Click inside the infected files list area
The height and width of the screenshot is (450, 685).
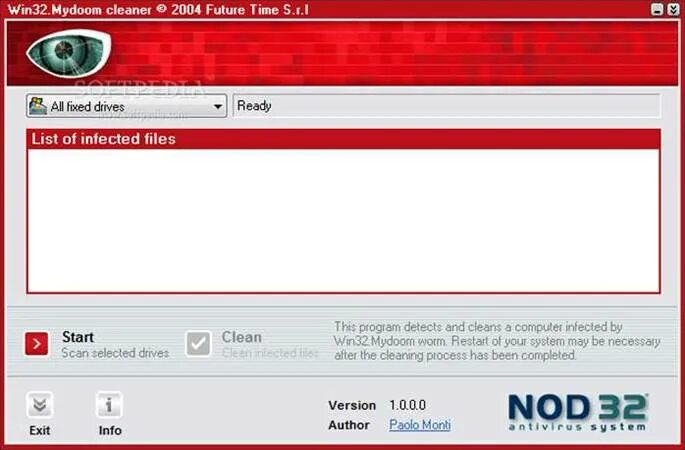tap(343, 221)
